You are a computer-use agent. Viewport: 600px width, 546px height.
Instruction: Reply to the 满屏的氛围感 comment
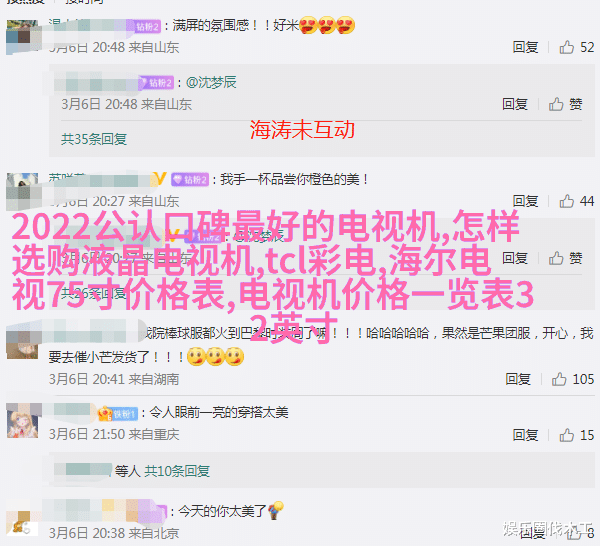[525, 47]
